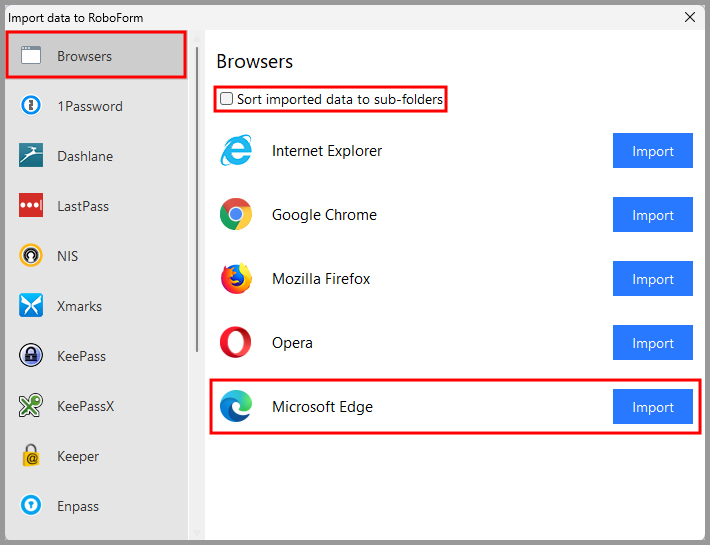Screen dimensions: 710x545
Task: Click the KeePass padlock icon
Action: point(31,356)
